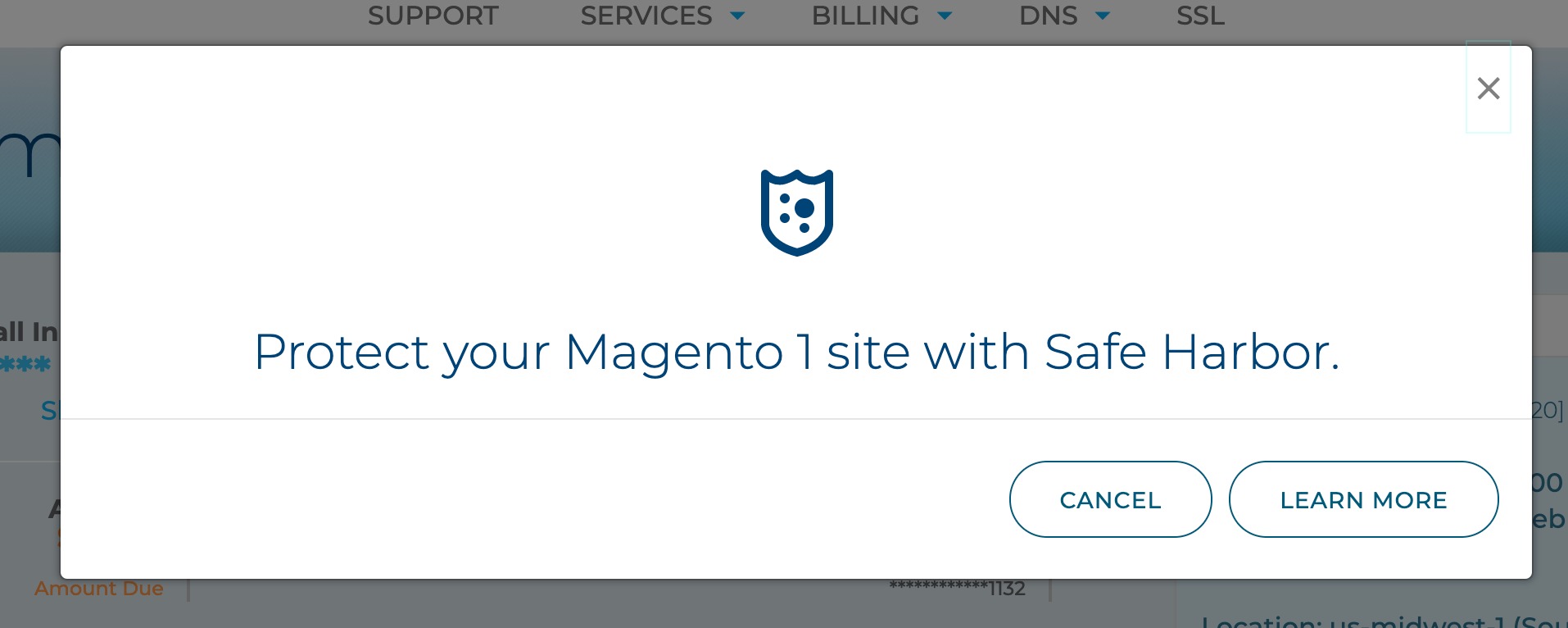The width and height of the screenshot is (1568, 628).
Task: Click the Services chevron arrow
Action: pos(736,16)
